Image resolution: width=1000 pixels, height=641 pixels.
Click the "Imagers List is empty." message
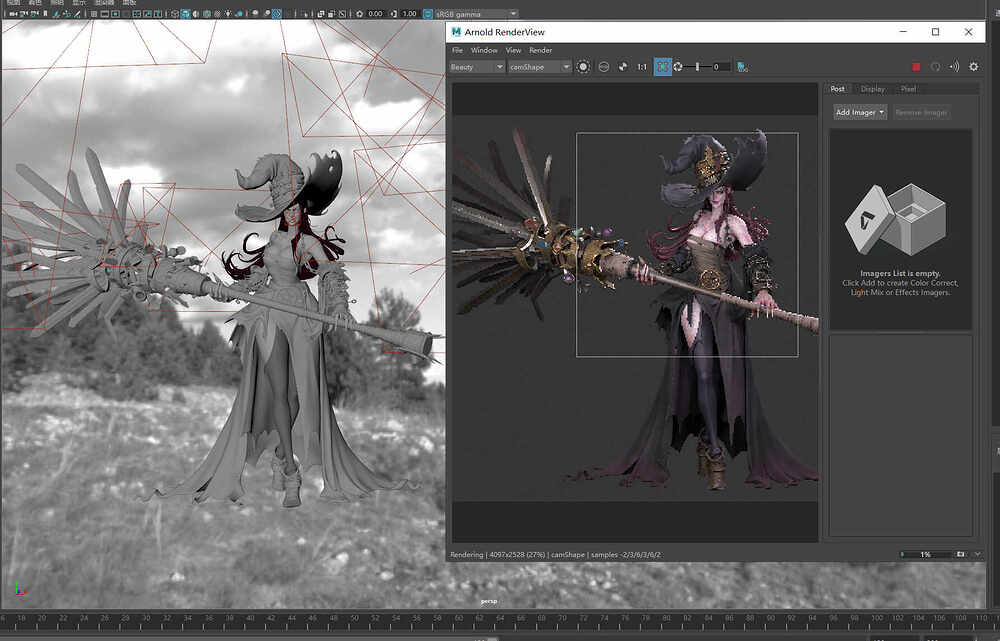[x=900, y=274]
